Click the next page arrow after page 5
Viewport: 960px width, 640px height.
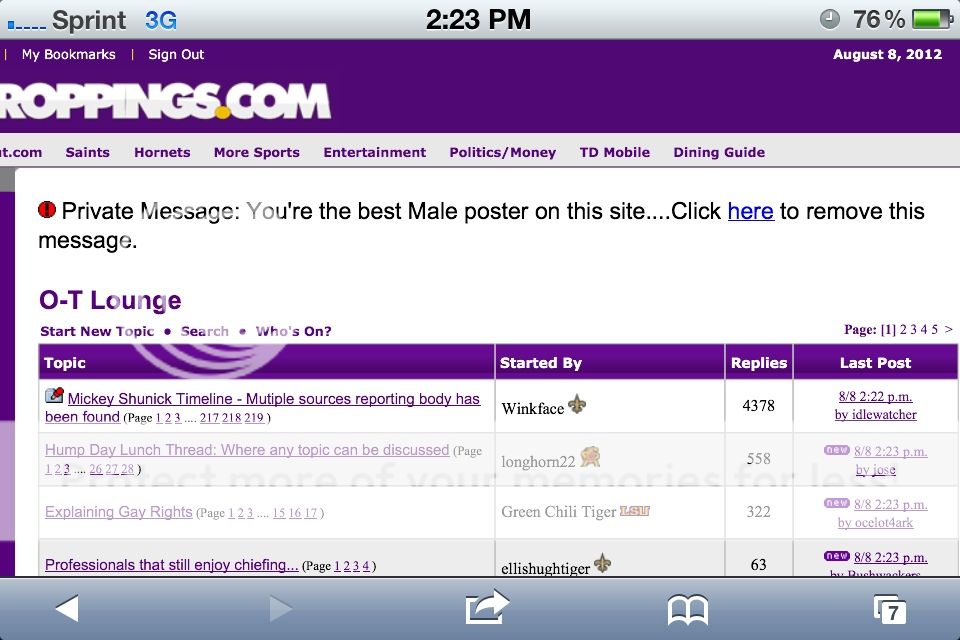948,329
